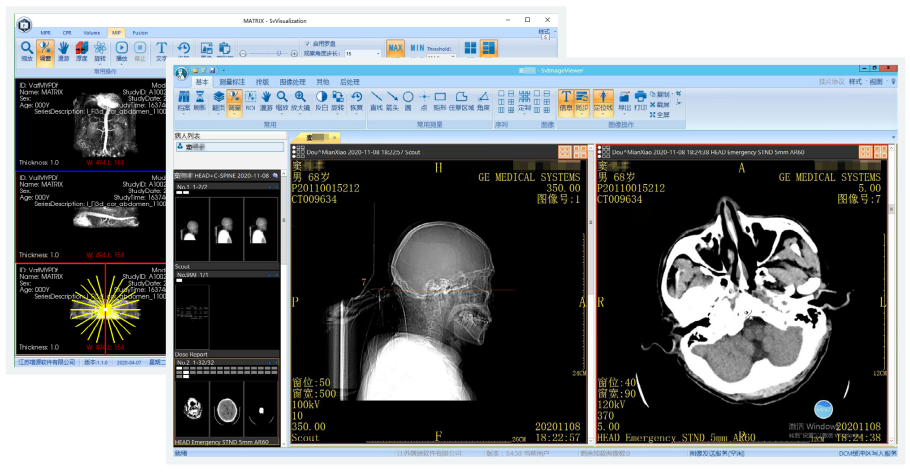The height and width of the screenshot is (472, 910).
Task: Click the 复制 copy button
Action: tap(660, 94)
